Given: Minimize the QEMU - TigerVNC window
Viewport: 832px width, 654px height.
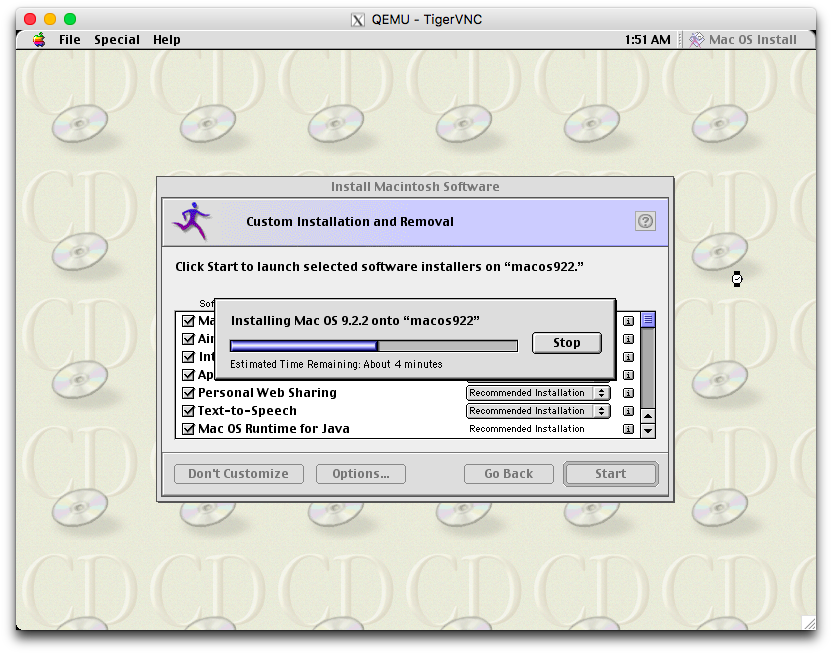Looking at the screenshot, I should click(x=50, y=19).
